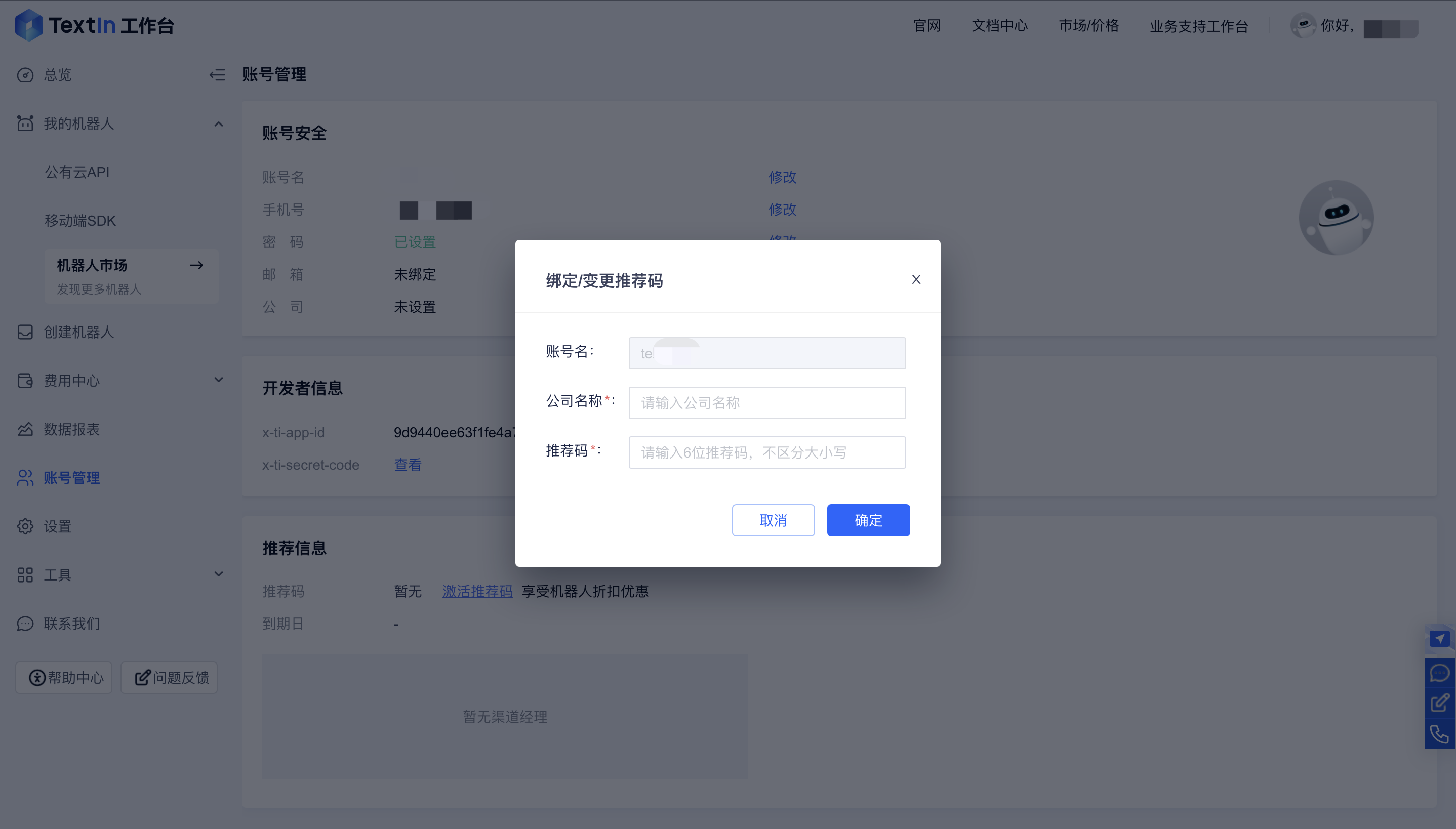The height and width of the screenshot is (829, 1456).
Task: Click 修改 link for 账号名
Action: tap(782, 177)
